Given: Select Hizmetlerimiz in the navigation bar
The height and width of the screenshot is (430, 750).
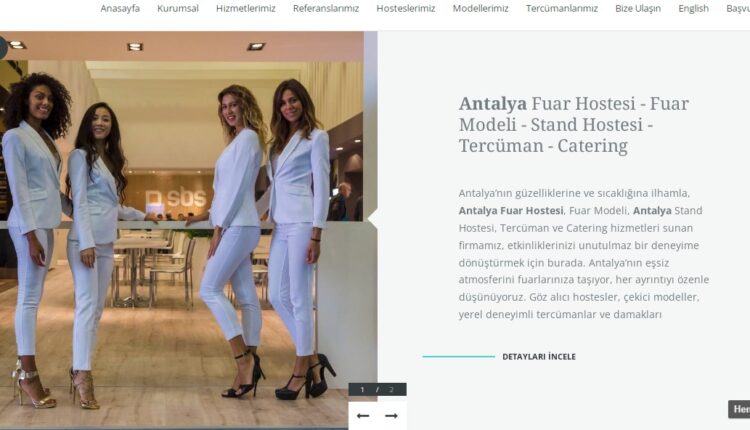Looking at the screenshot, I should tap(246, 9).
